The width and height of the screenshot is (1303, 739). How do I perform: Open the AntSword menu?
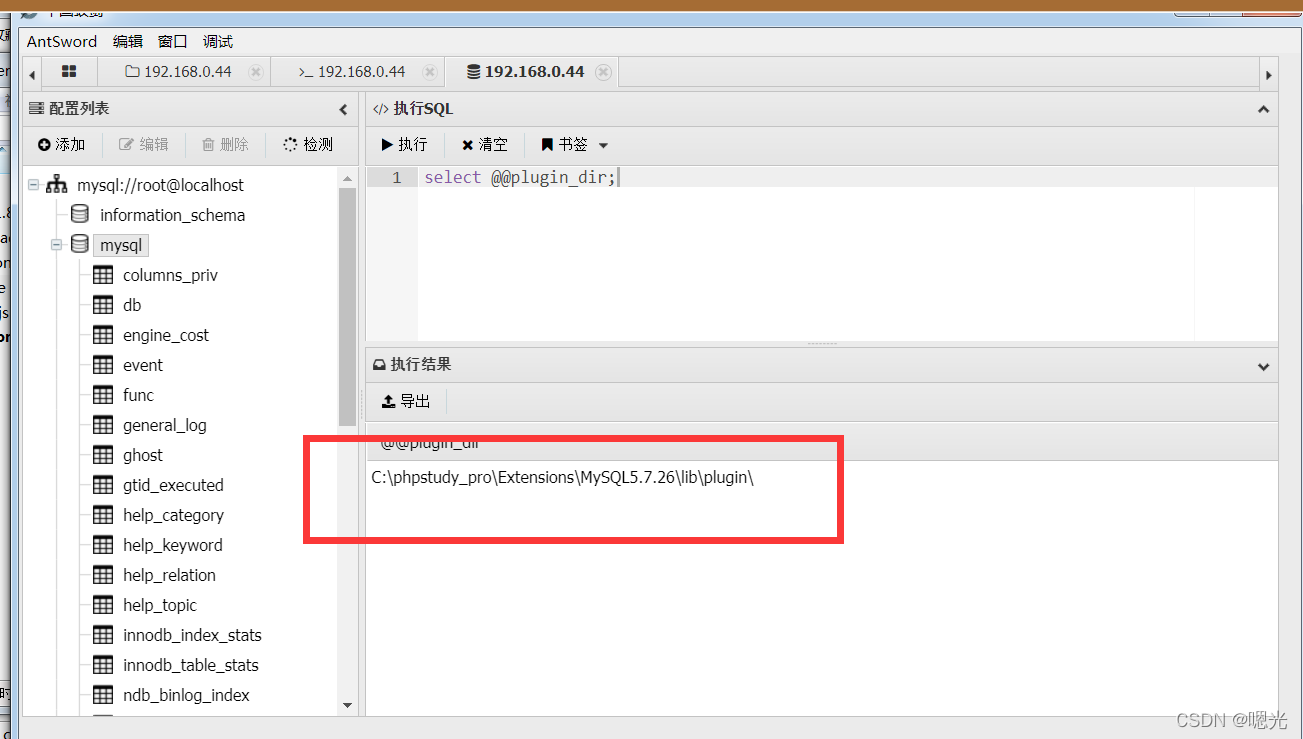tap(62, 41)
